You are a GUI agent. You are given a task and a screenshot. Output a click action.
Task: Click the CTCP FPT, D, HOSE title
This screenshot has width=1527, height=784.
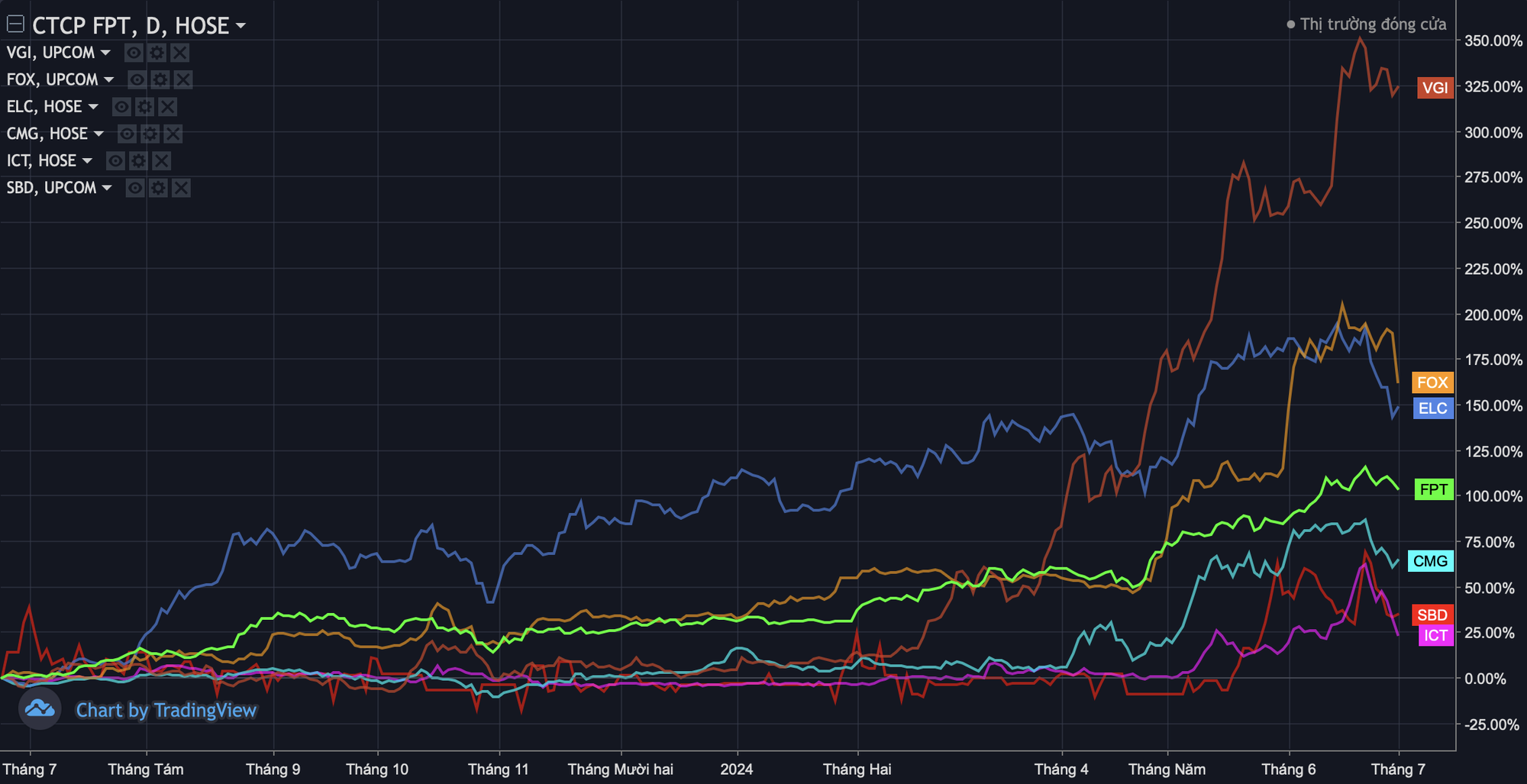pos(131,25)
